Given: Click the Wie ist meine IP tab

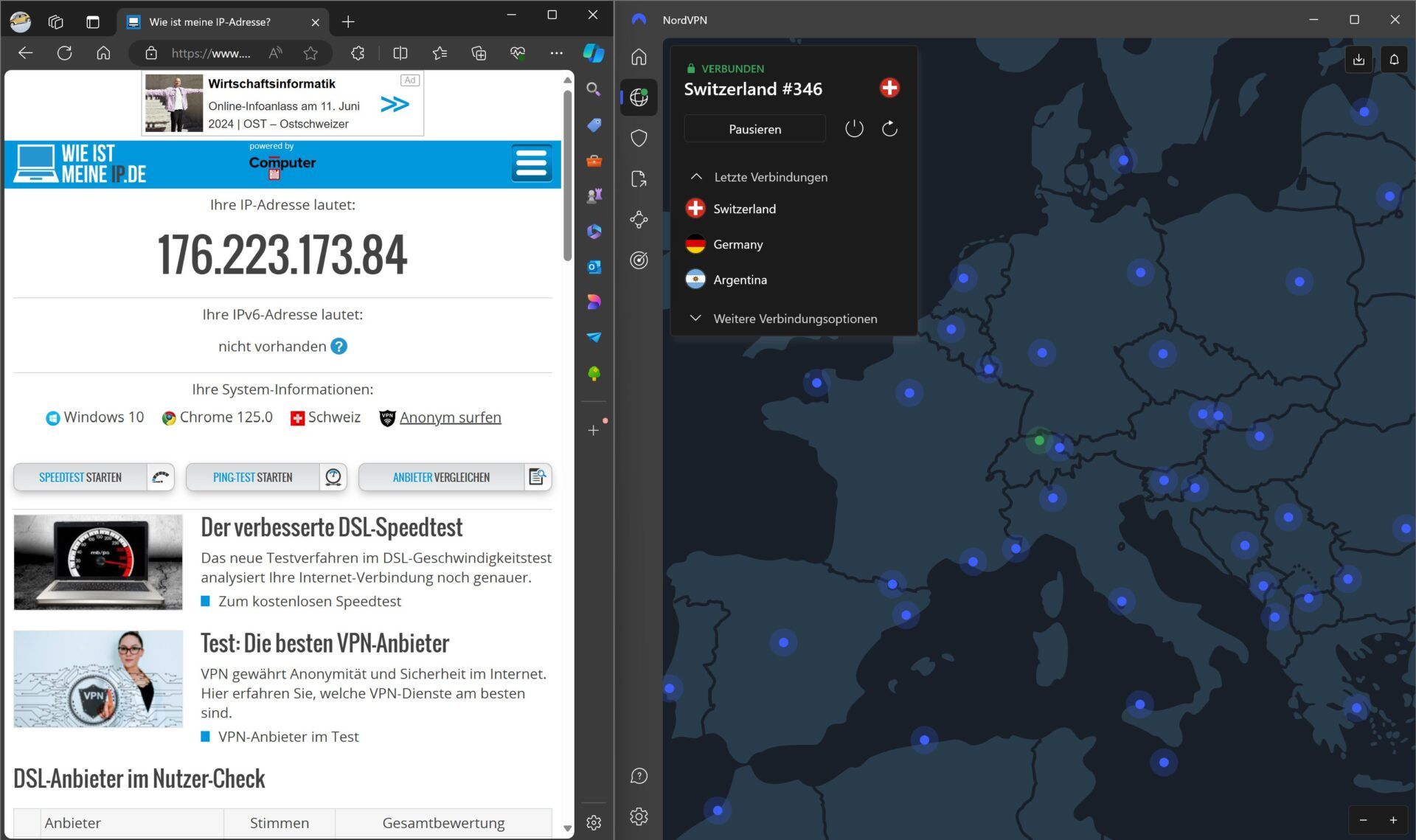Looking at the screenshot, I should [x=221, y=22].
